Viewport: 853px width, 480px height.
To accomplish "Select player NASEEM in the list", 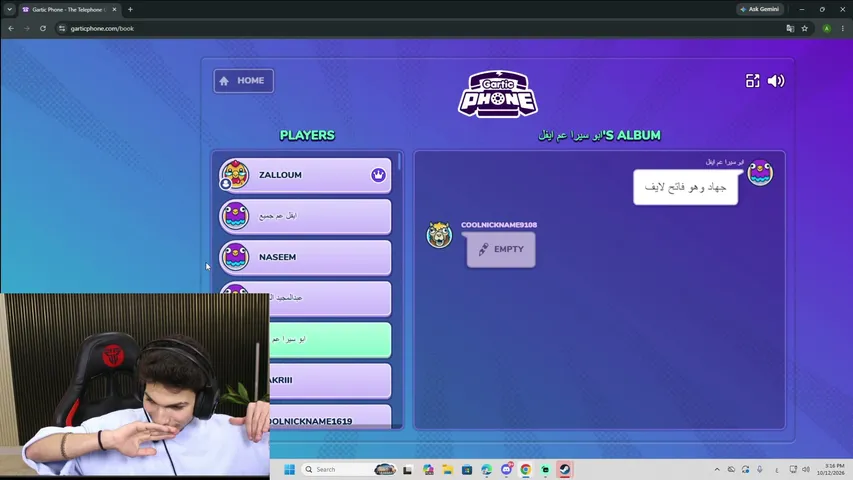I will tap(305, 257).
